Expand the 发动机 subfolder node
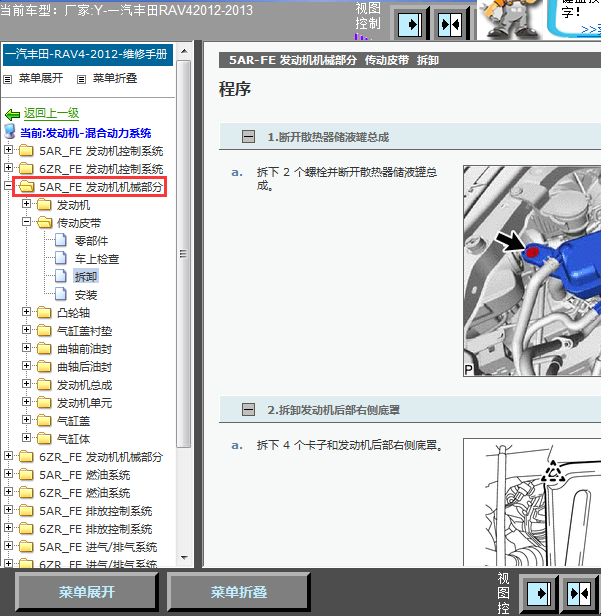The height and width of the screenshot is (616, 601). [x=26, y=204]
